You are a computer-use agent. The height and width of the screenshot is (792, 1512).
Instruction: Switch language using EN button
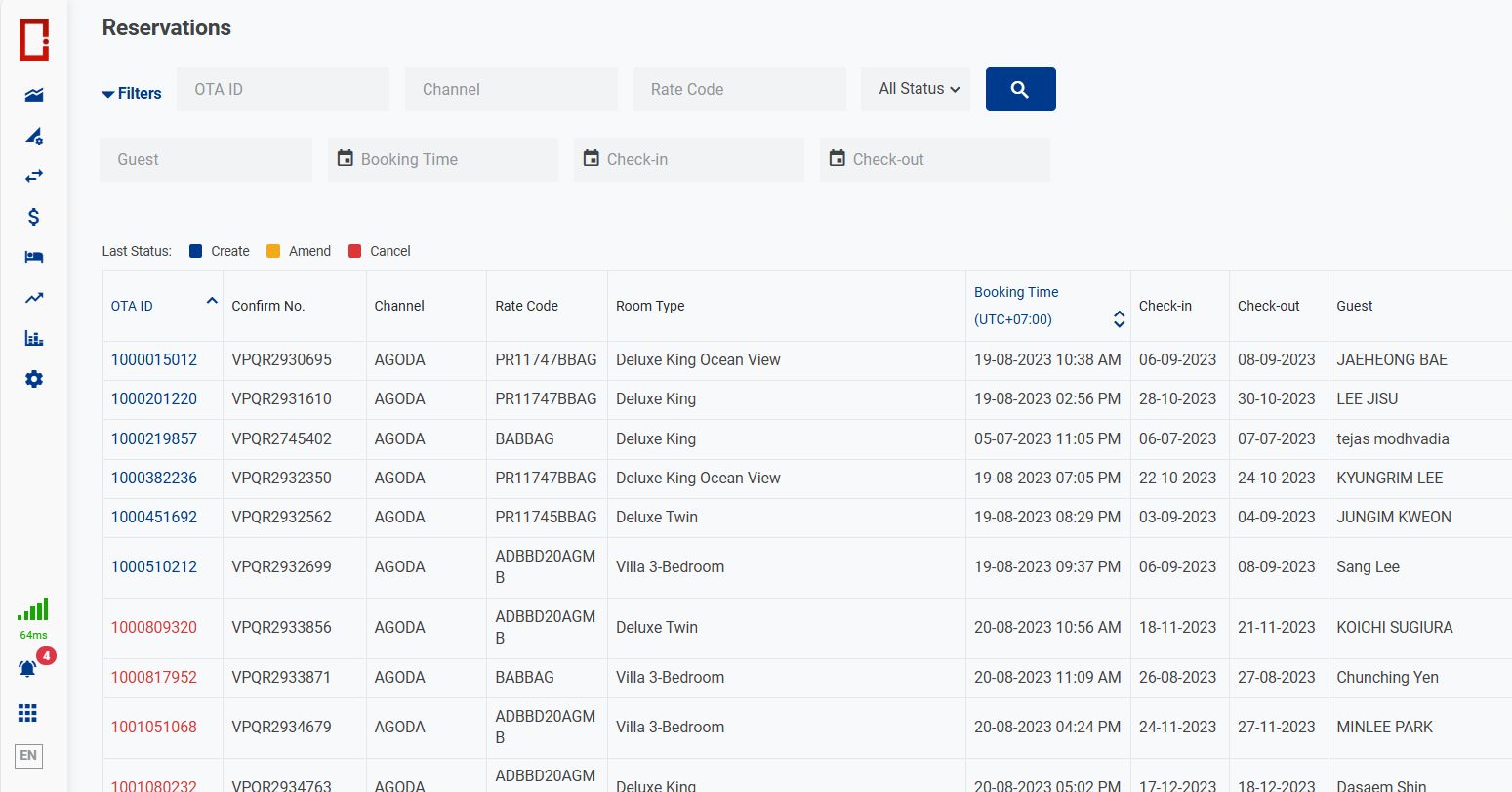[28, 755]
